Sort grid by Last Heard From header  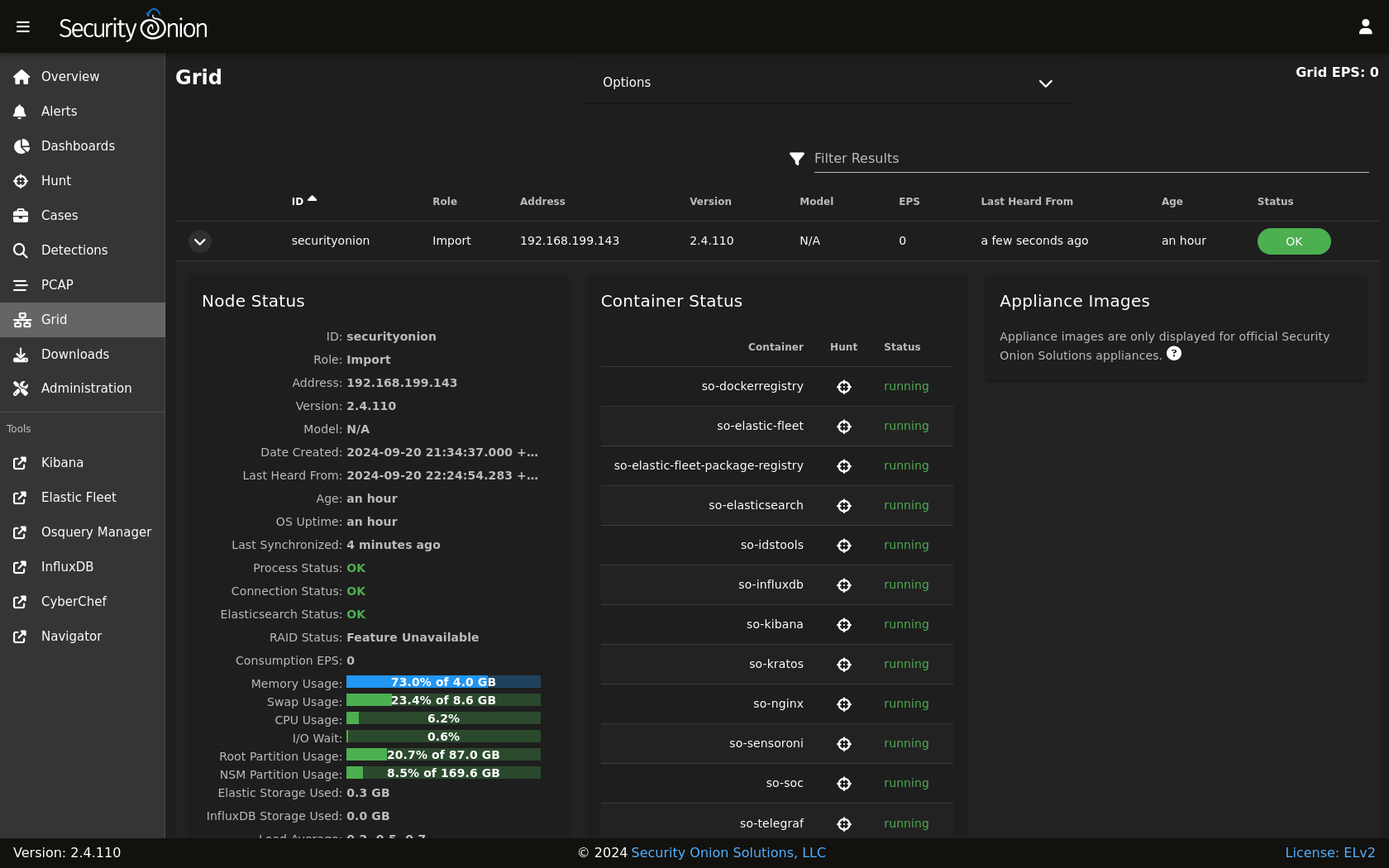tap(1027, 202)
